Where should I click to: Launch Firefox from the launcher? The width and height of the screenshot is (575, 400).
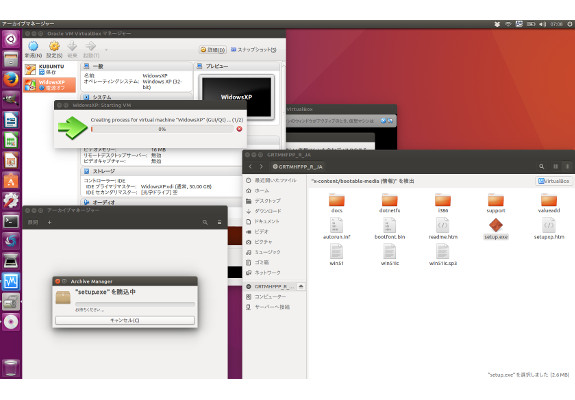[x=11, y=79]
